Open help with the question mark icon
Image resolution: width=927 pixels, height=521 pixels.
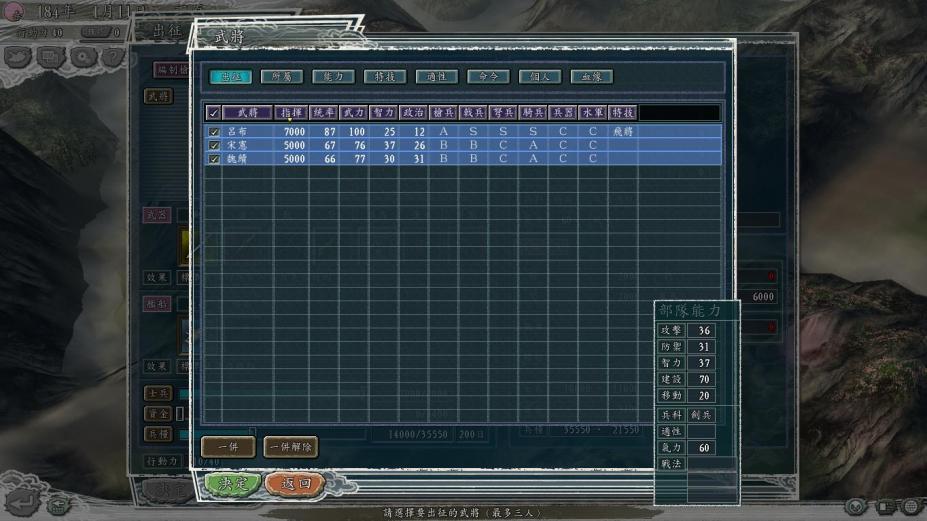coord(113,57)
